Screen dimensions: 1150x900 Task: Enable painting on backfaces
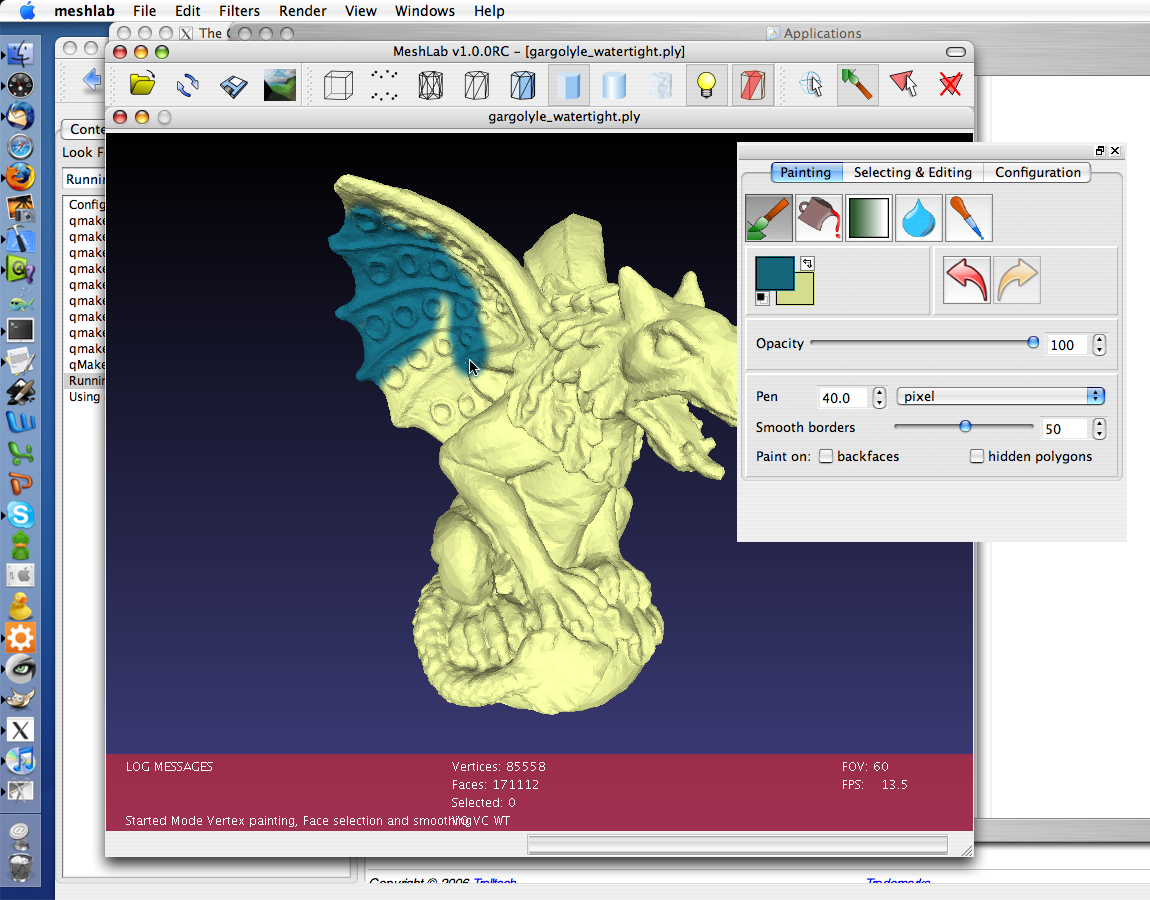(x=826, y=457)
